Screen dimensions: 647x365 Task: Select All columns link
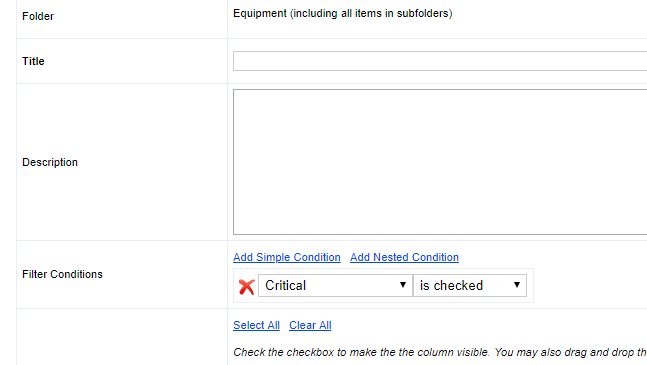coord(256,325)
